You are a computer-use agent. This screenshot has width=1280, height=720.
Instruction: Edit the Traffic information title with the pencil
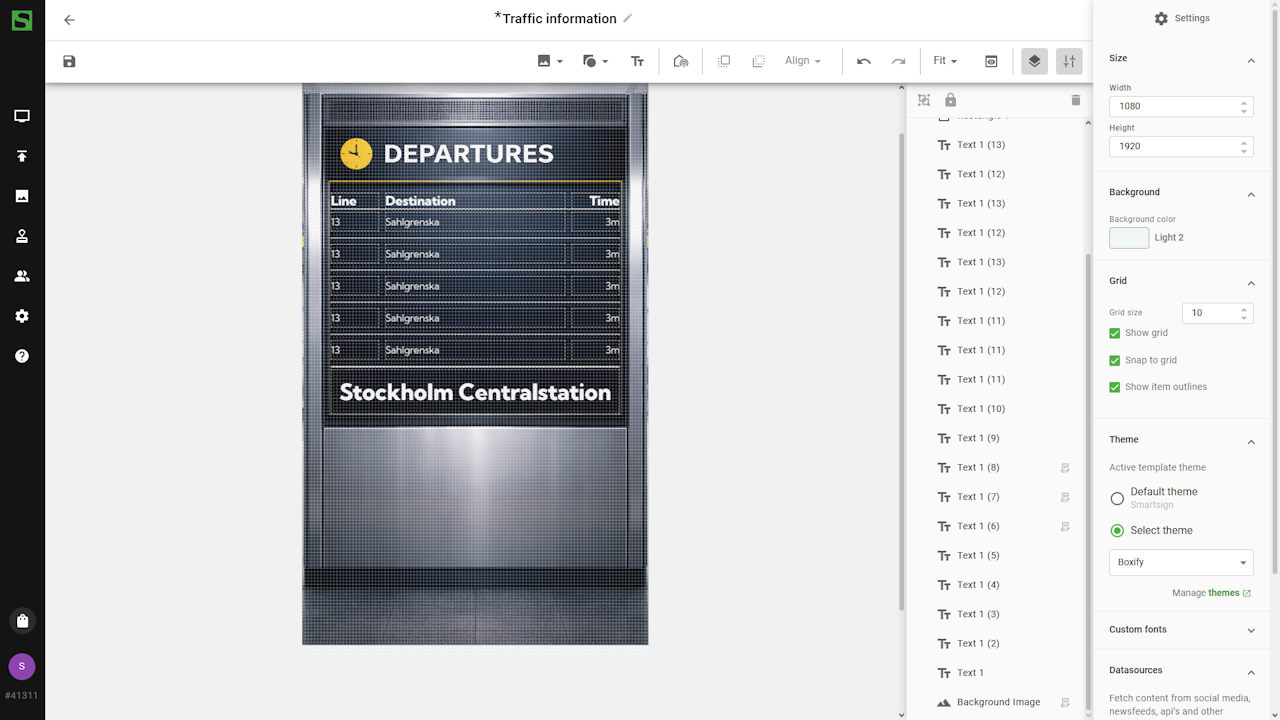click(x=628, y=18)
